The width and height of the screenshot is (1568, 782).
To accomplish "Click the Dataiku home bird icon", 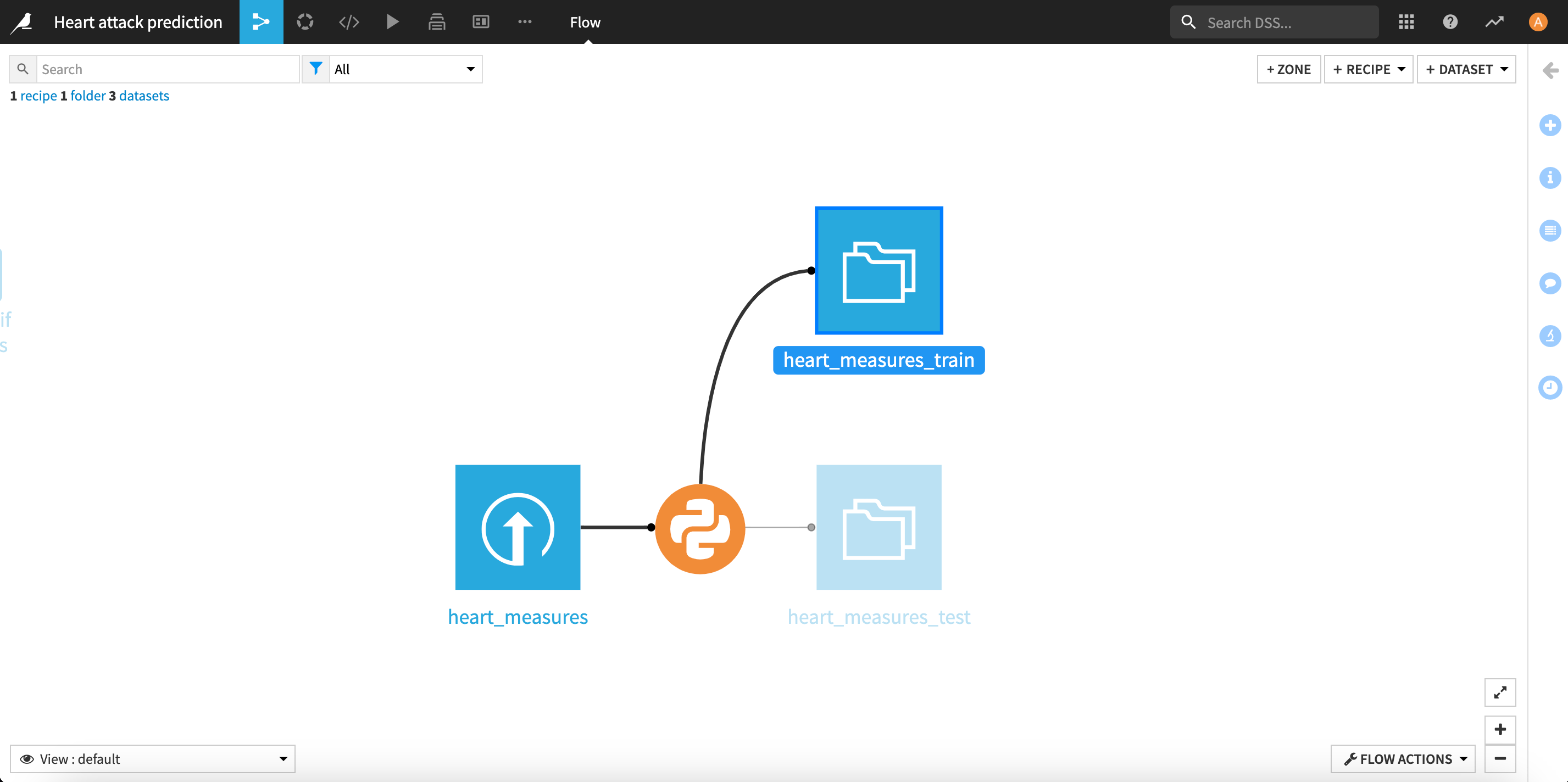I will (20, 21).
